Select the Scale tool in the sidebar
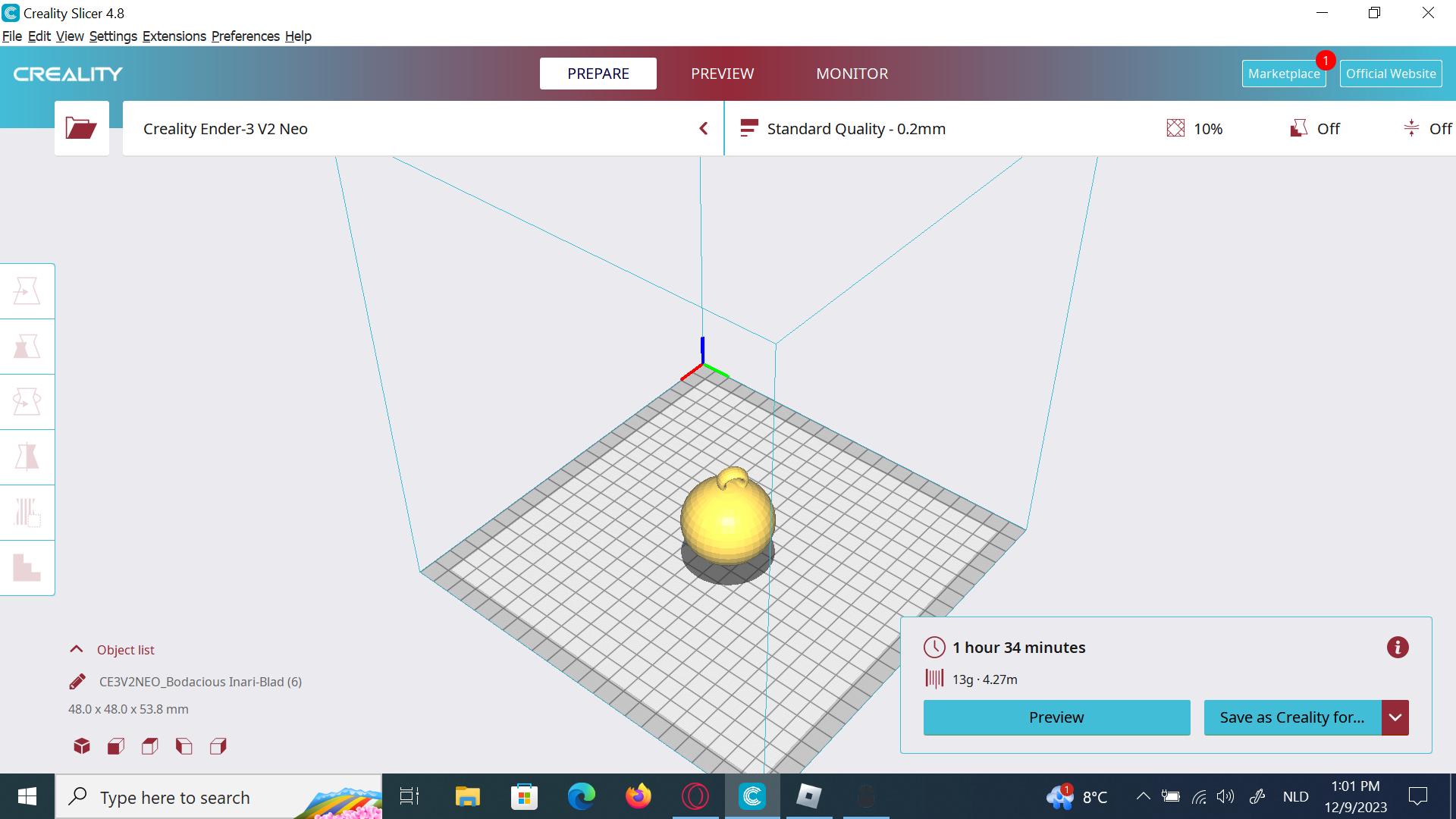 [x=27, y=347]
